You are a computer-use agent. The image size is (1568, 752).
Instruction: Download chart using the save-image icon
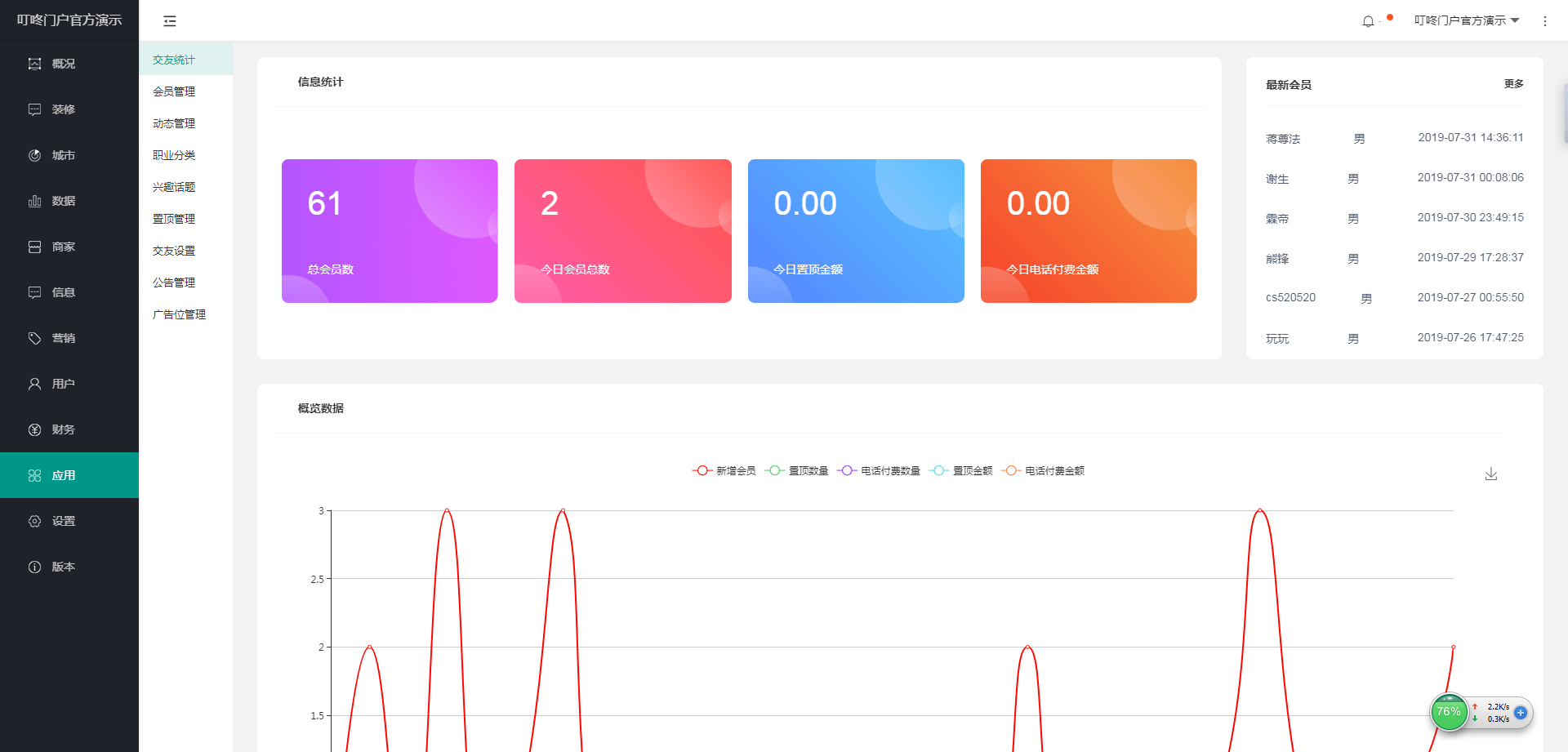point(1491,474)
